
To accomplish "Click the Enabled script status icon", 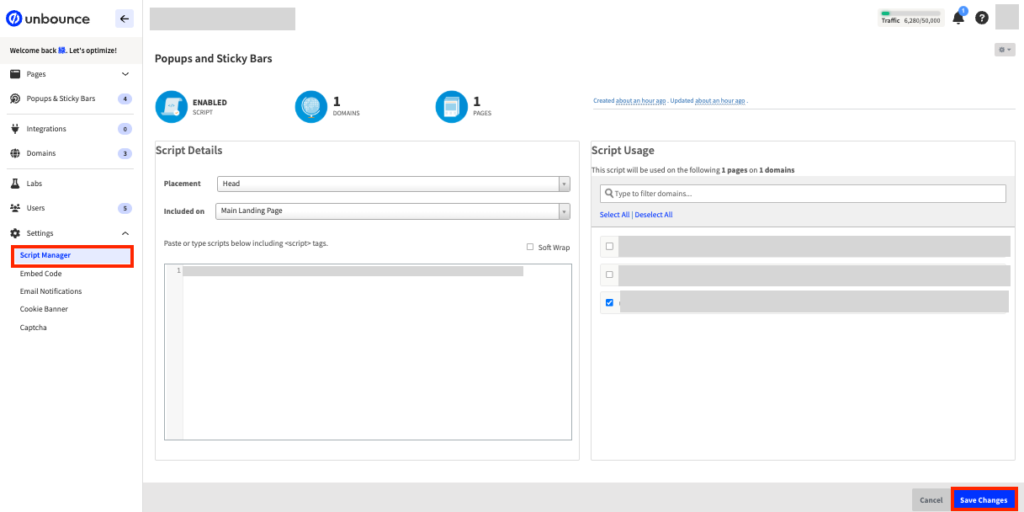I will [171, 106].
